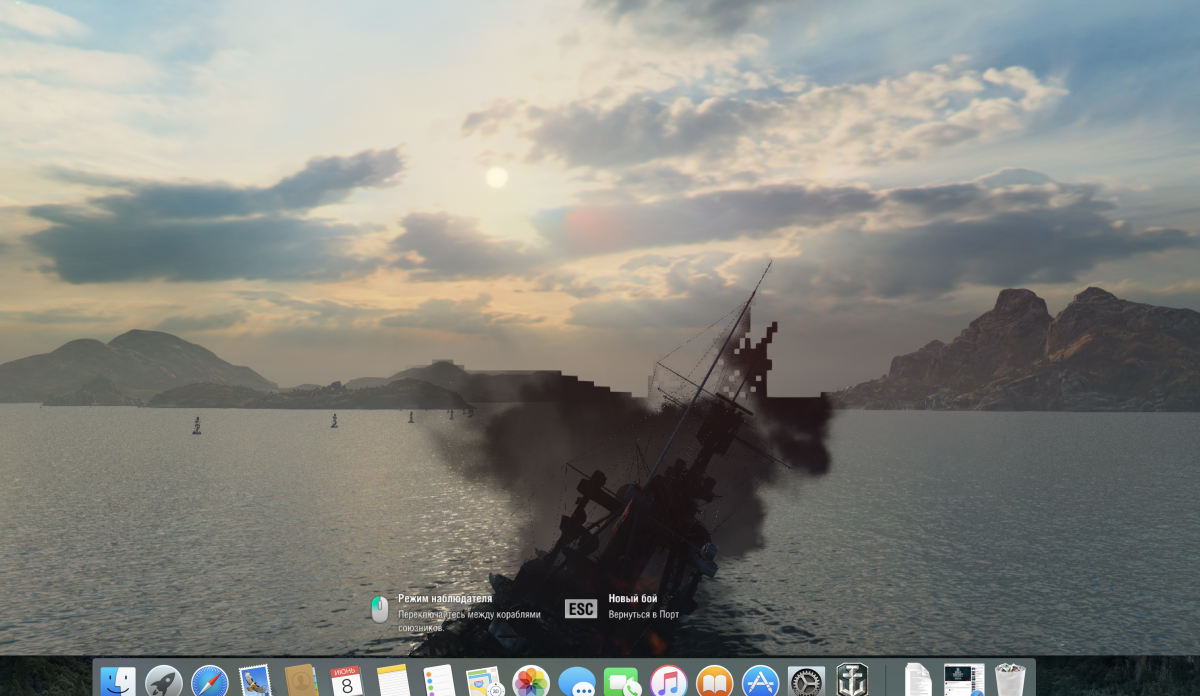Open iTunes music note icon

668,681
